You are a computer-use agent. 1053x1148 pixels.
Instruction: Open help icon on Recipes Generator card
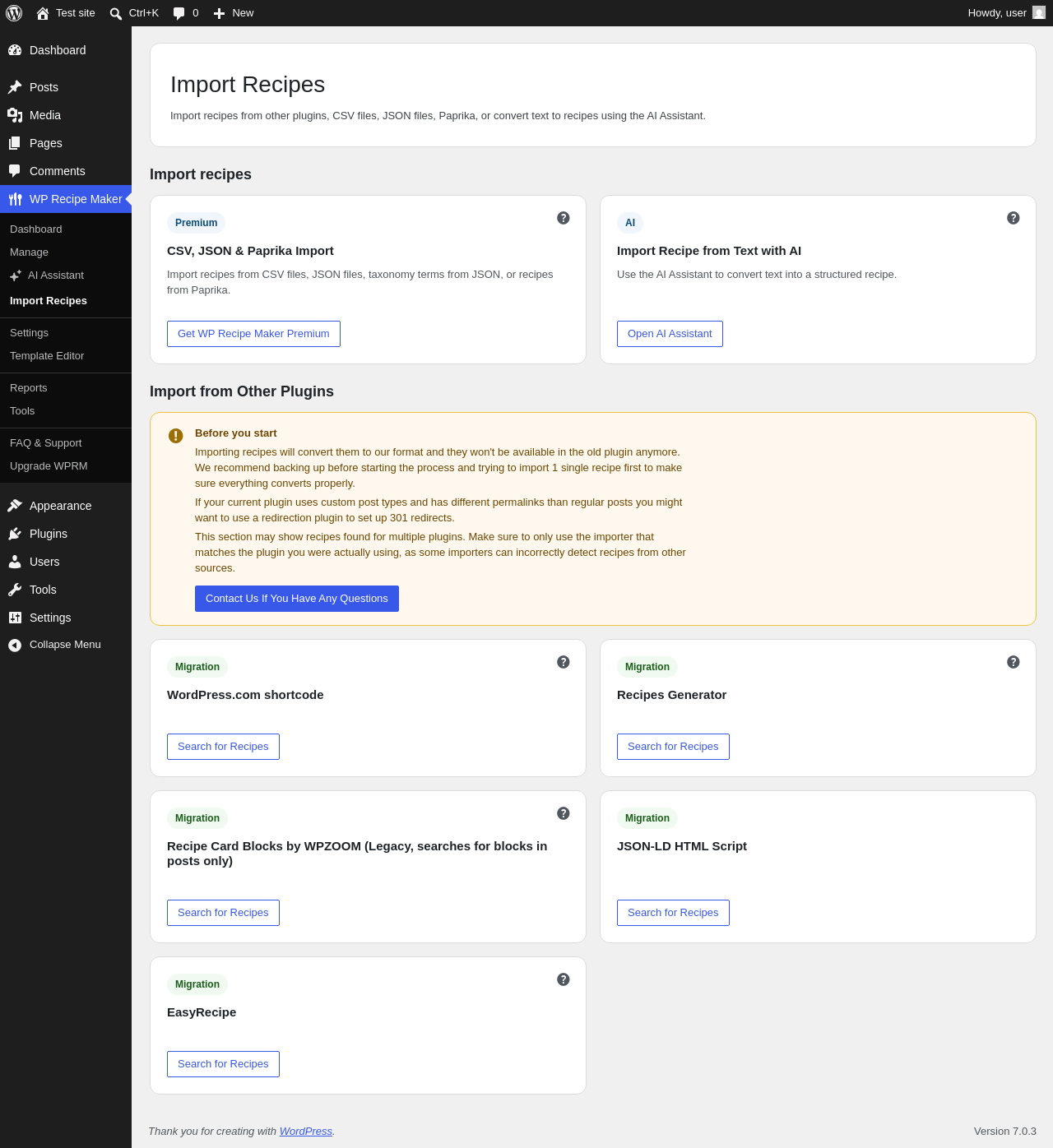1014,662
